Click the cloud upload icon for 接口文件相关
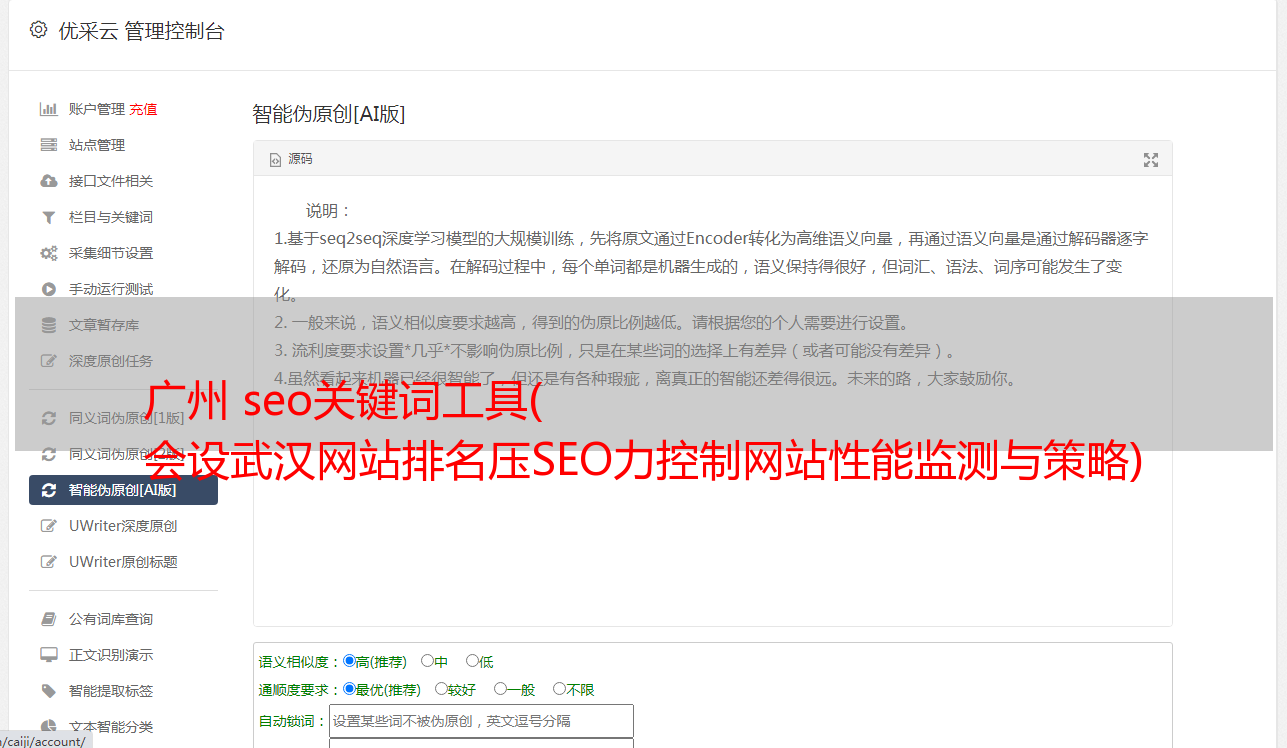Viewport: 1287px width, 748px height. 48,181
